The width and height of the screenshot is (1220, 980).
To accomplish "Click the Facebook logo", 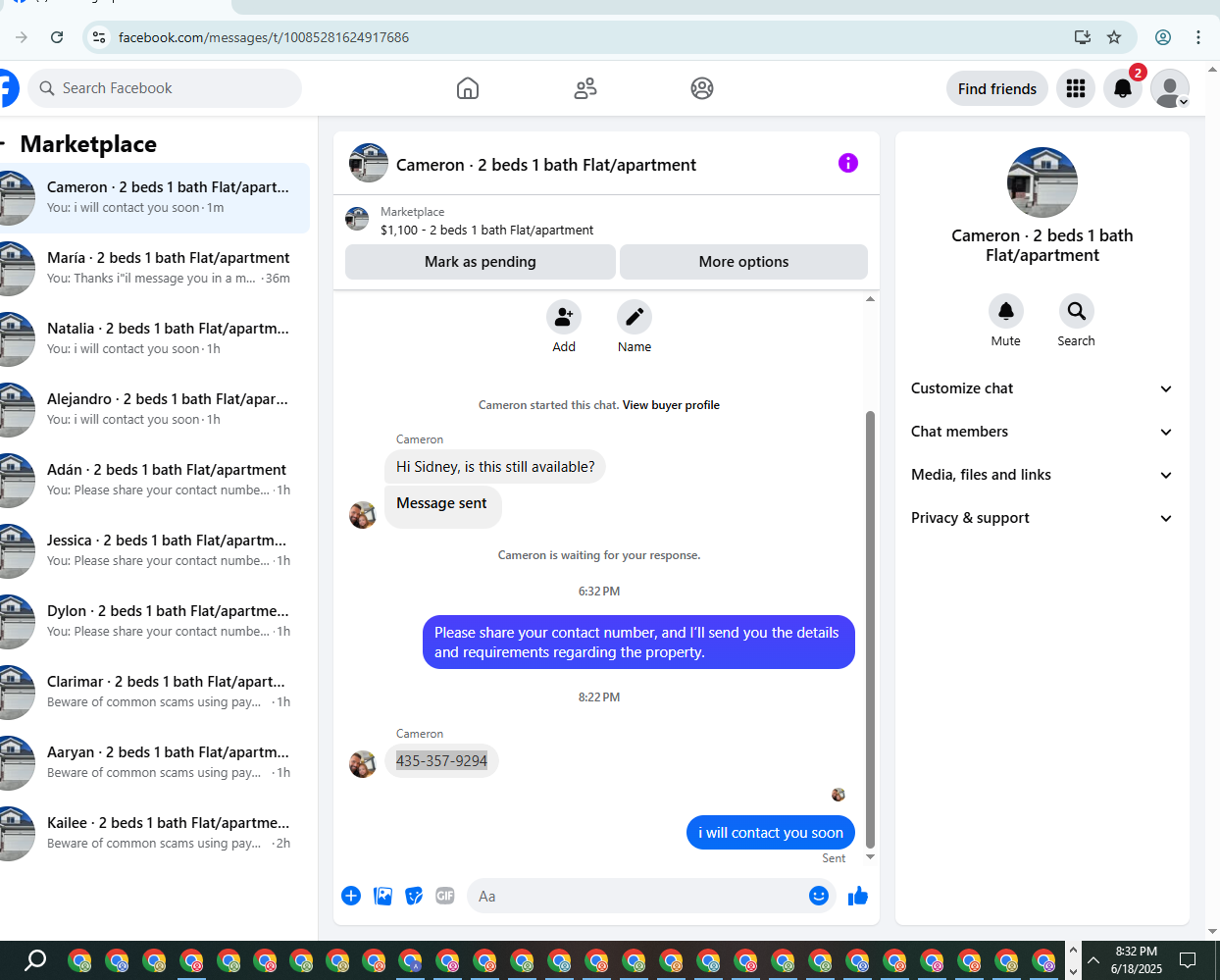I will coord(8,88).
